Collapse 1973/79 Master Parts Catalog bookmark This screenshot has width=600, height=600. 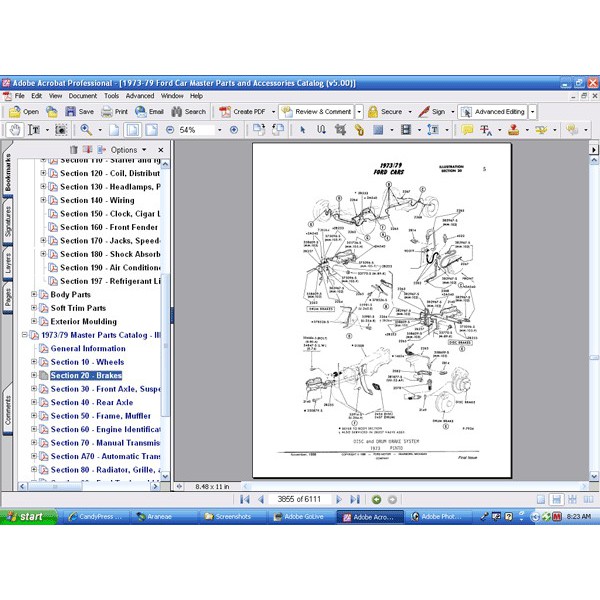point(24,335)
